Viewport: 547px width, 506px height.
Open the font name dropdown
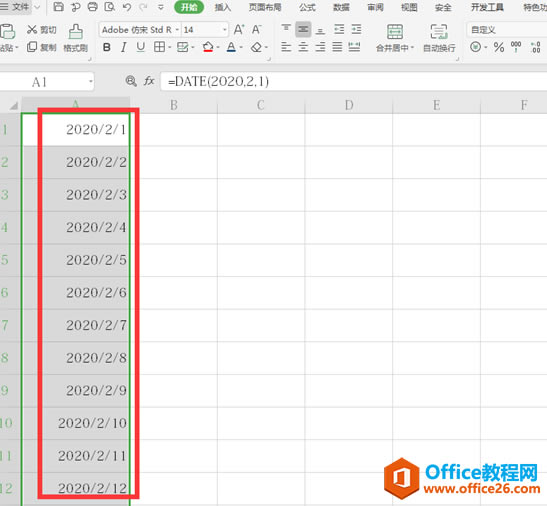pyautogui.click(x=177, y=30)
